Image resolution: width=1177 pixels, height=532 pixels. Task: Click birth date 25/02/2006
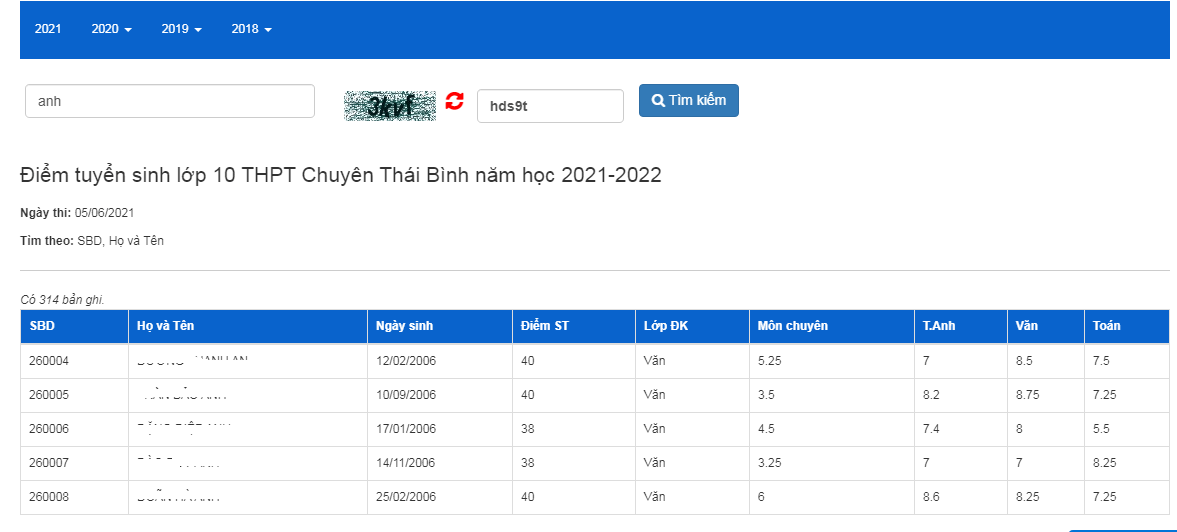(x=406, y=497)
